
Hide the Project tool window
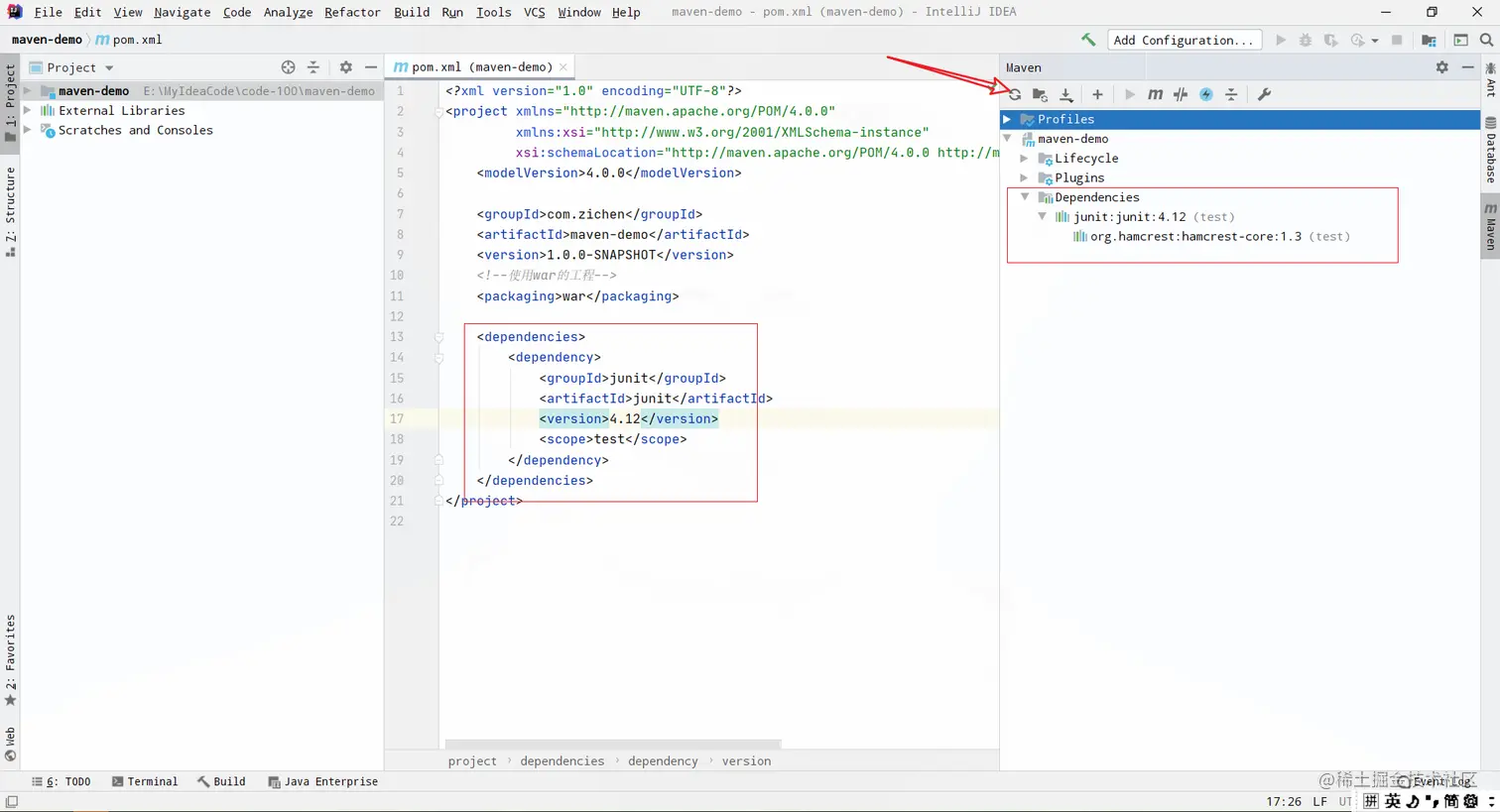point(371,67)
